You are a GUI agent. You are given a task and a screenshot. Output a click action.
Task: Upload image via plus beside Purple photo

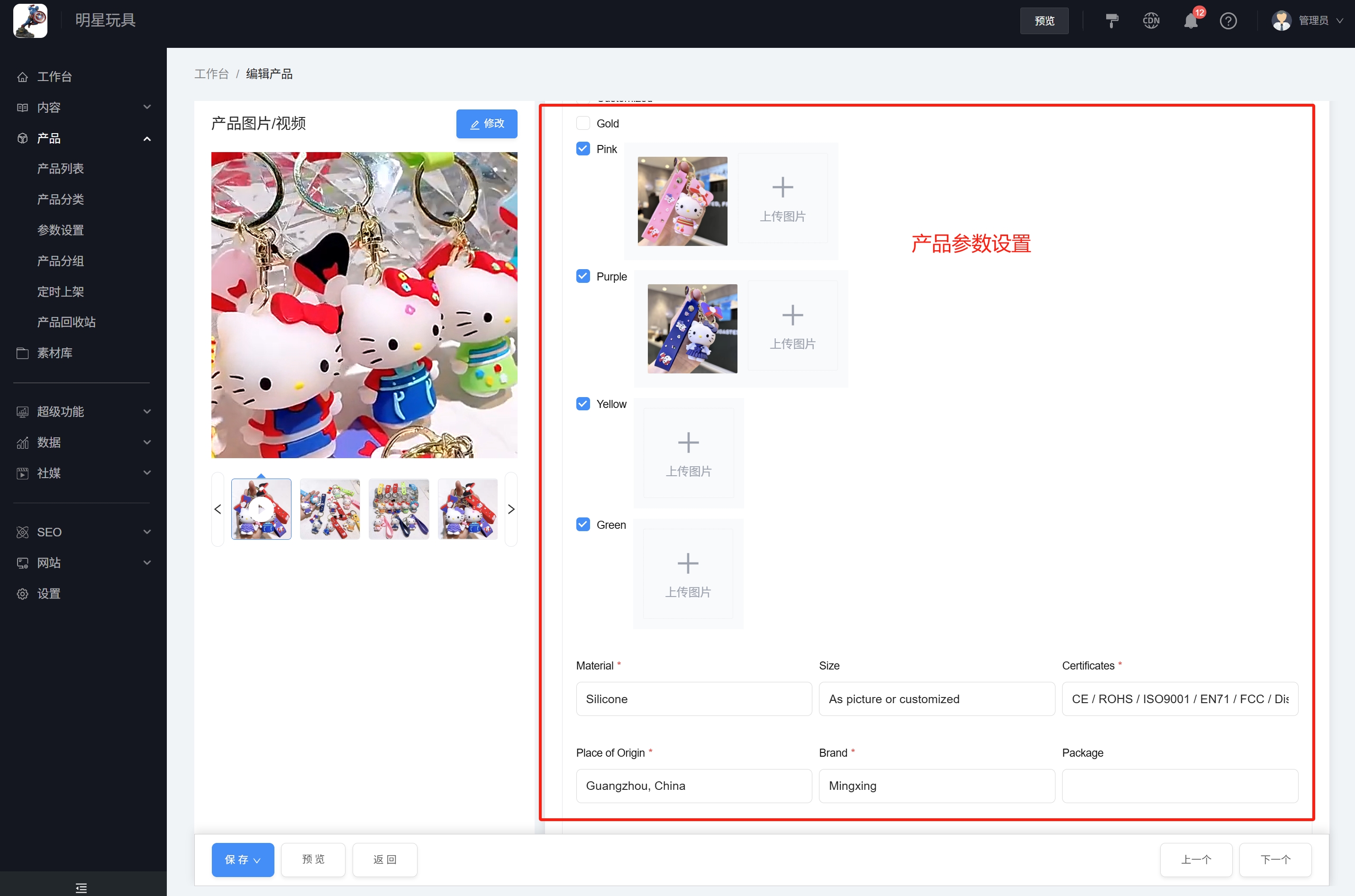[x=792, y=326]
